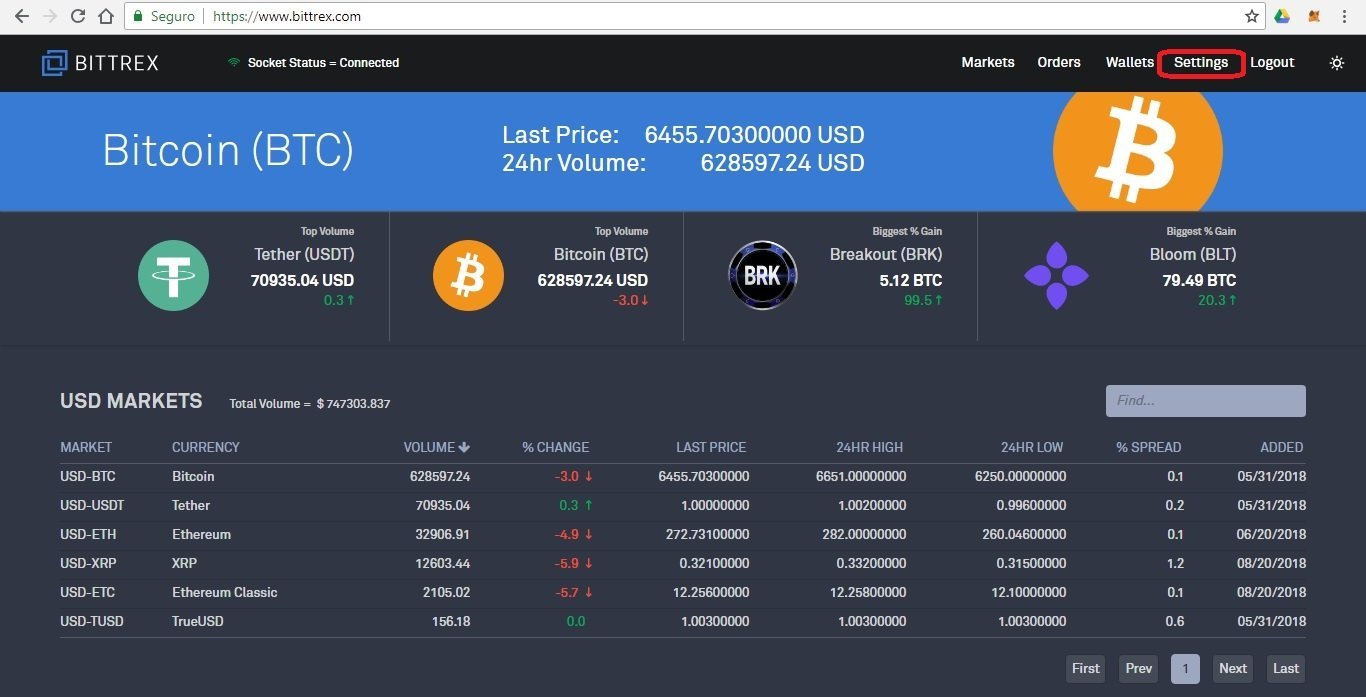Click the 06/20/2018 added date
The image size is (1366, 697).
tap(1272, 535)
